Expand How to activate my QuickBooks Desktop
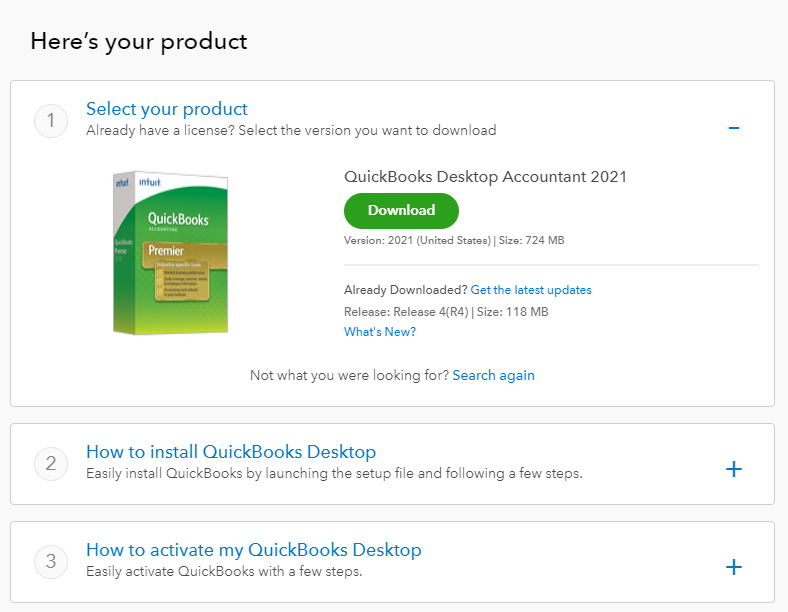The height and width of the screenshot is (612, 788). click(733, 567)
